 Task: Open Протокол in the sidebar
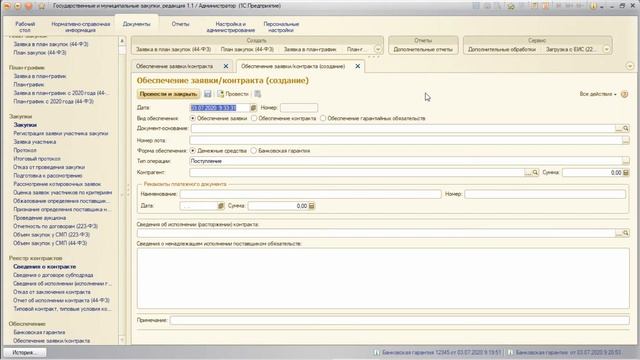(25, 150)
